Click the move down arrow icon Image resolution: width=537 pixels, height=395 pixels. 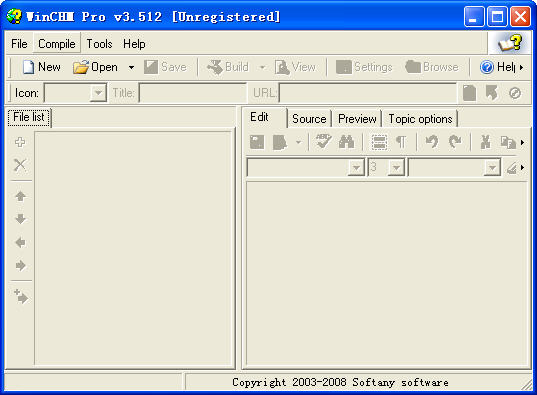[21, 219]
